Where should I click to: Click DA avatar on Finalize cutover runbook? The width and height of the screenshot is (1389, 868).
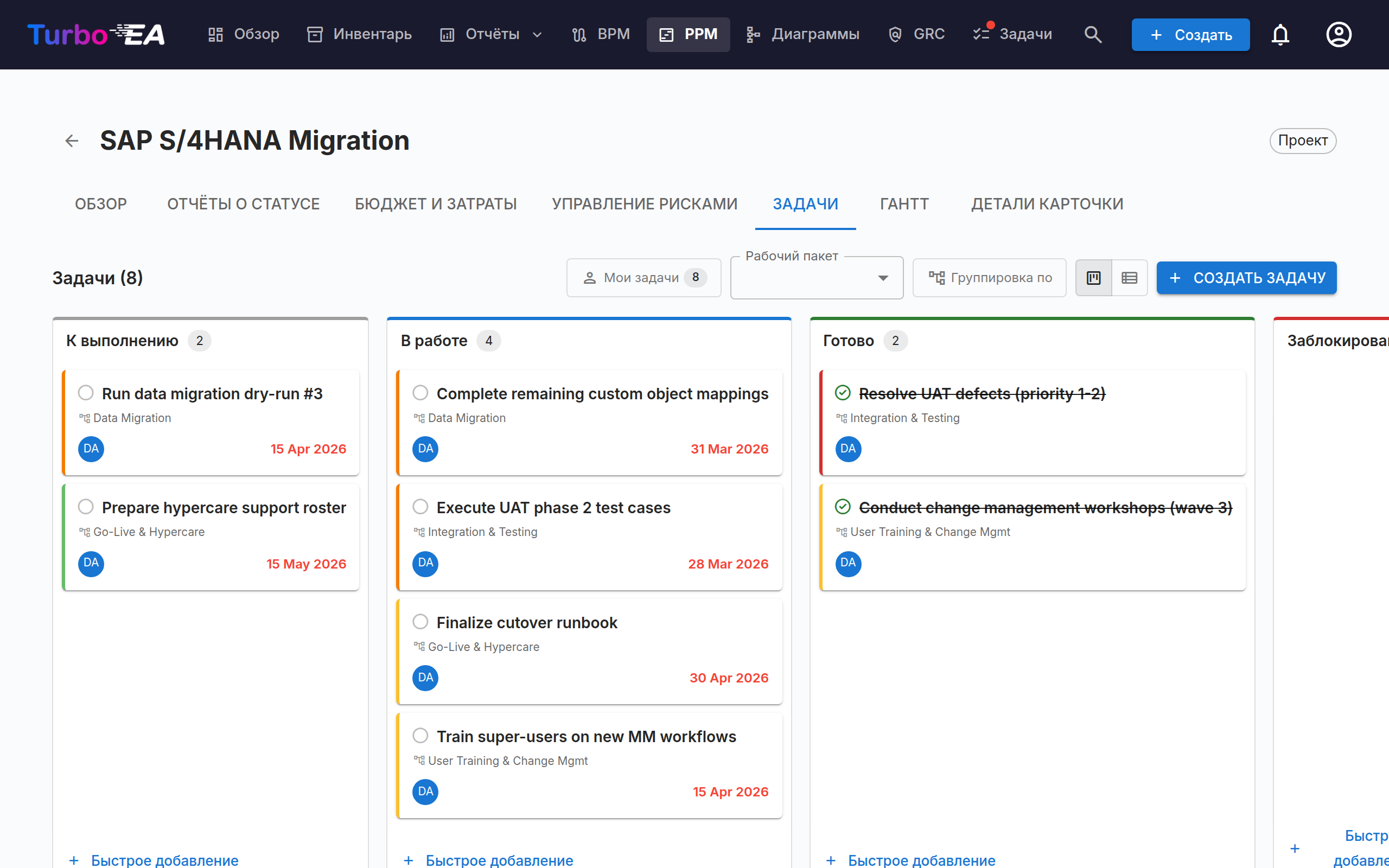425,678
